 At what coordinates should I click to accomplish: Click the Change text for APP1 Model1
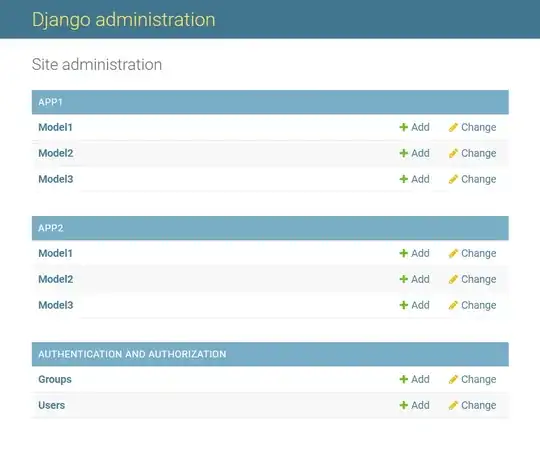tap(479, 127)
